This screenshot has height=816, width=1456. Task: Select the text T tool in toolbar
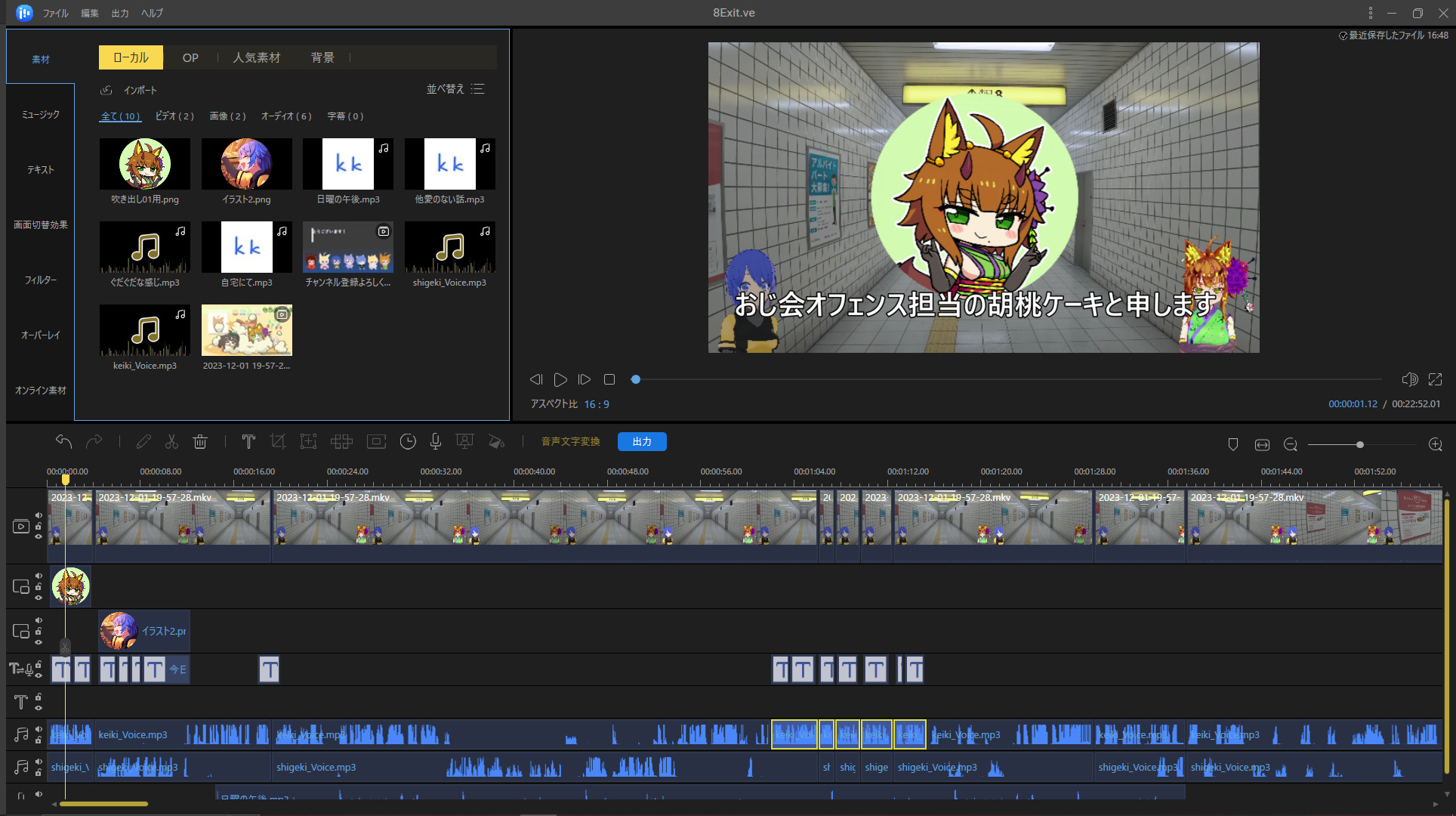pyautogui.click(x=248, y=442)
